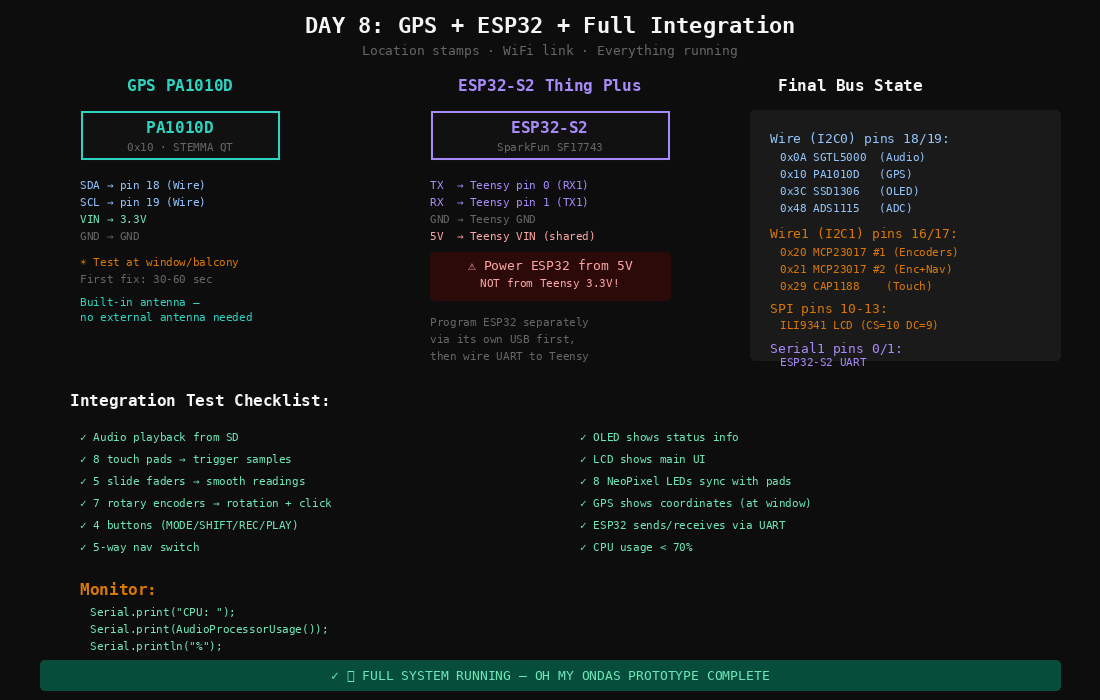
Task: Click '0x20 MCP23017 #1 (Encoders)' entry
Action: coord(869,252)
